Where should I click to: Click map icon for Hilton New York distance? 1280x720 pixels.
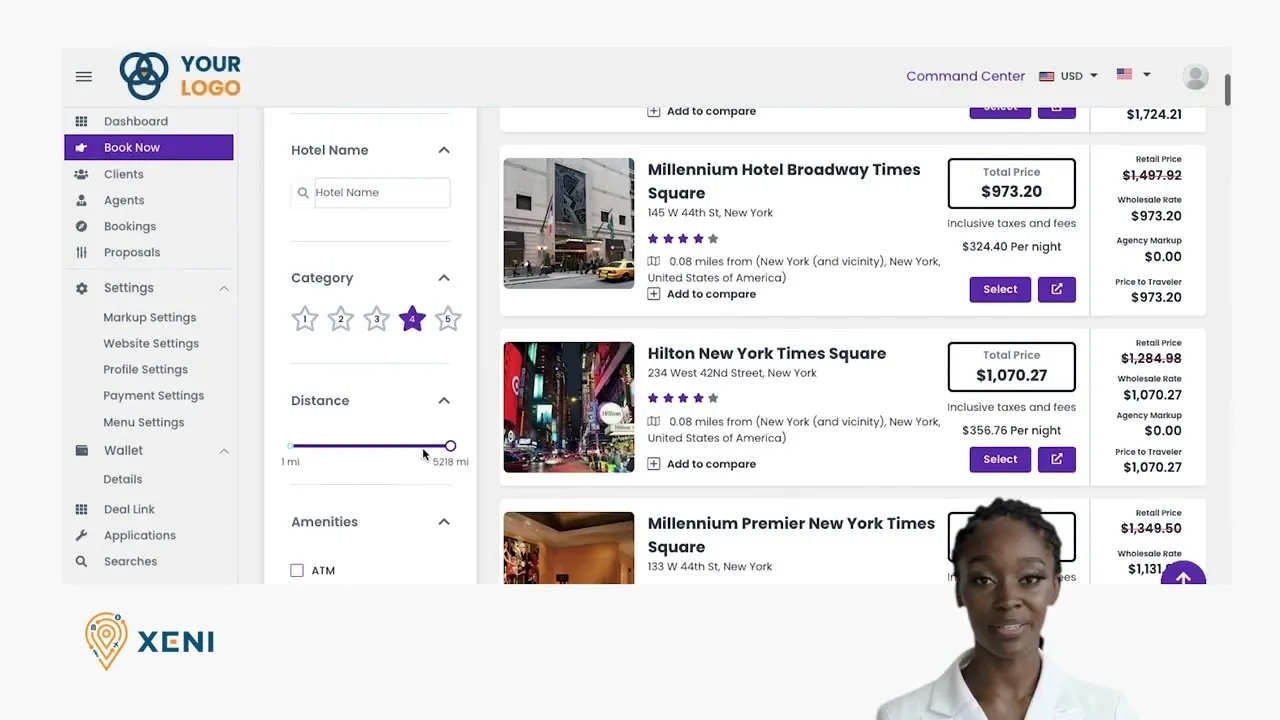[x=654, y=421]
